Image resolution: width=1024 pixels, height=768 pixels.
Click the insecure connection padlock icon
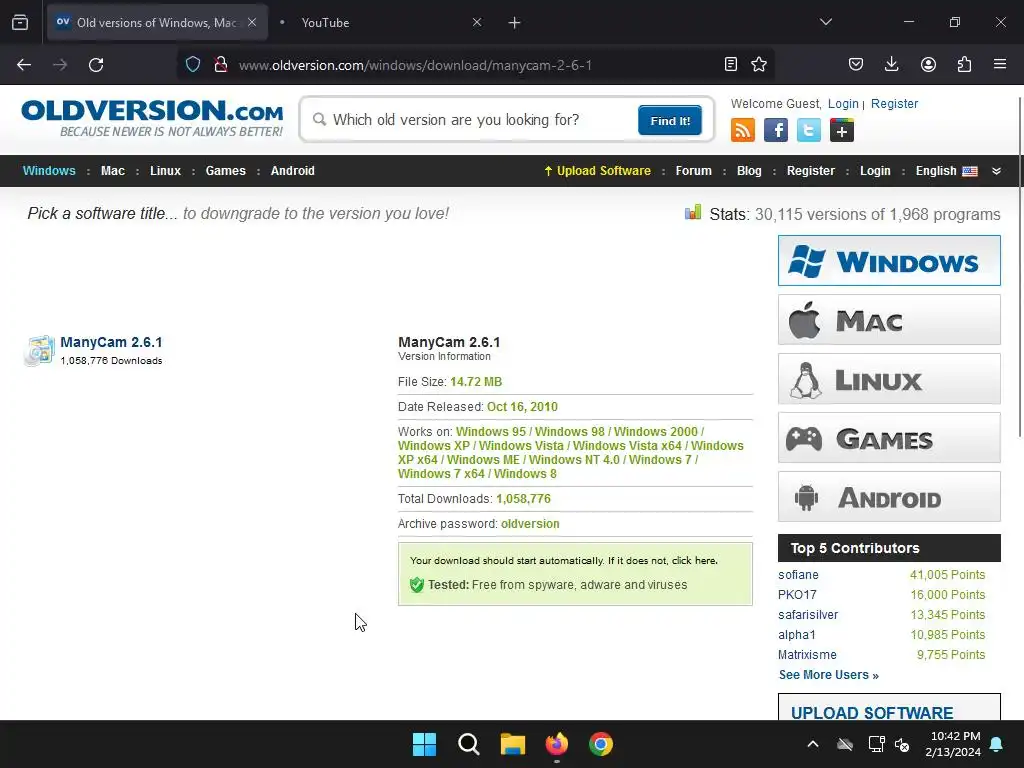pyautogui.click(x=221, y=64)
